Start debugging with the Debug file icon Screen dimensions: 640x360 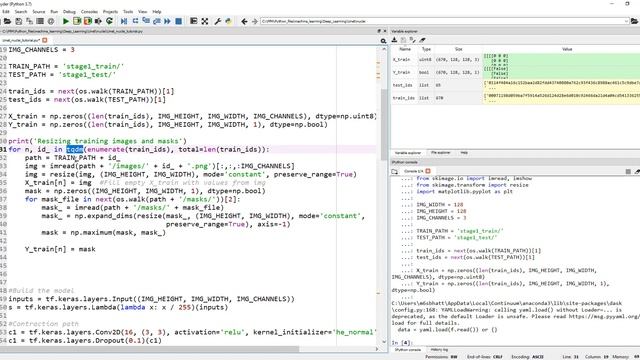pyautogui.click(x=124, y=21)
